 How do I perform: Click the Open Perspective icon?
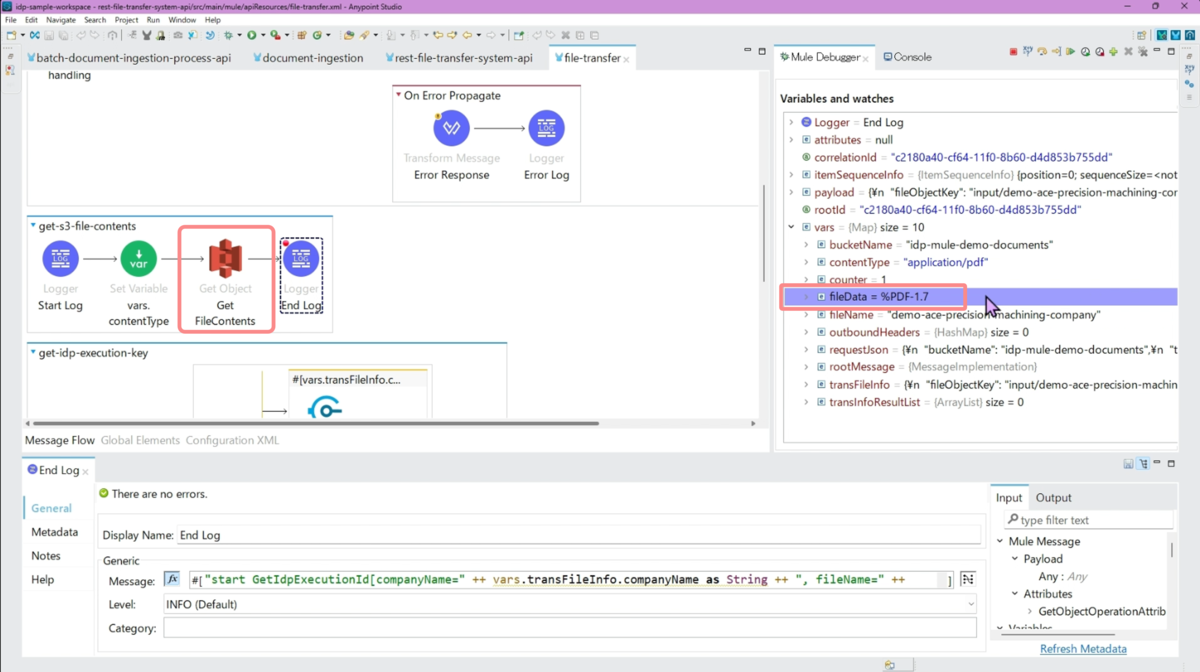[x=1141, y=35]
